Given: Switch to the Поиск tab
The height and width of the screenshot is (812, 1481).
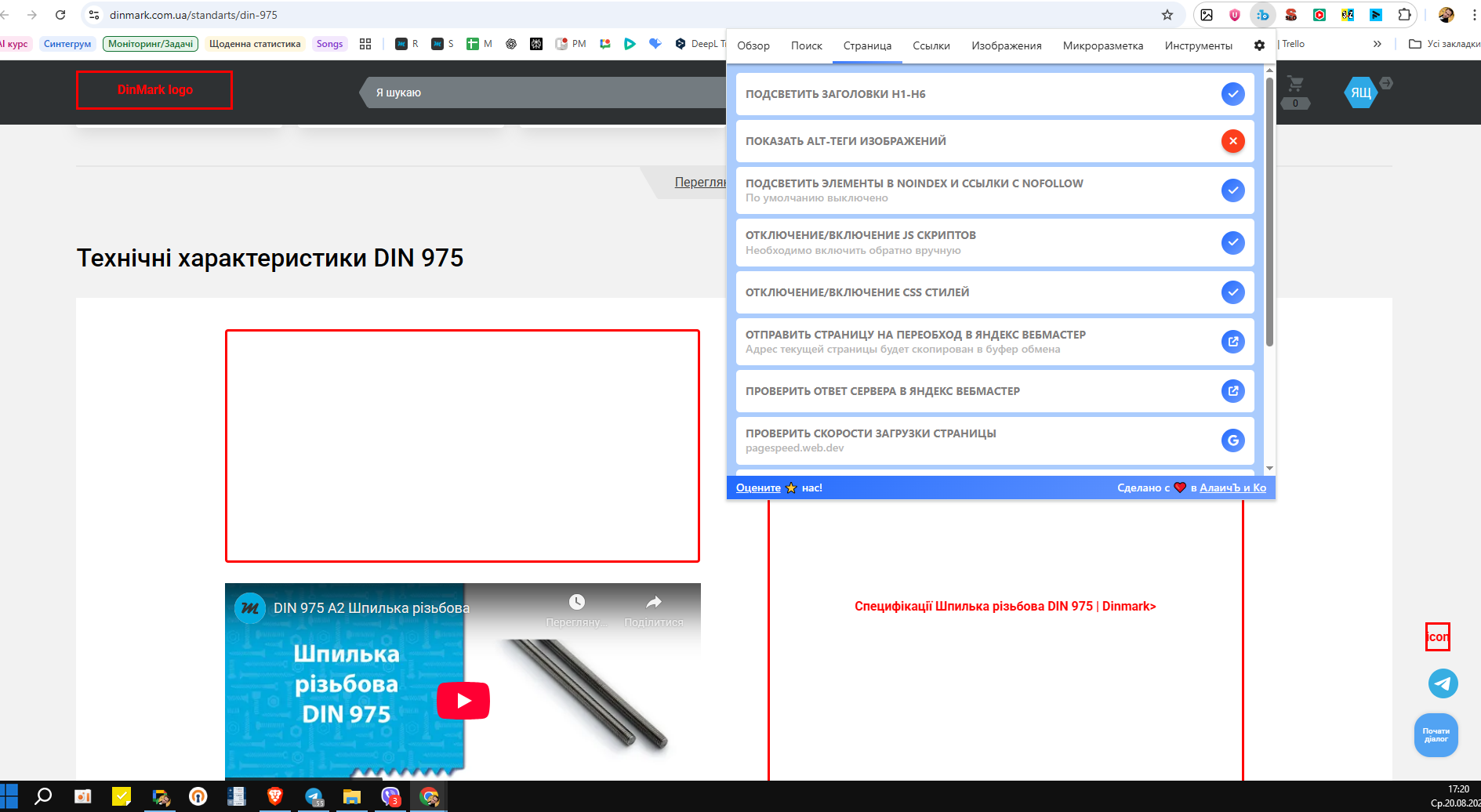Looking at the screenshot, I should coord(807,45).
